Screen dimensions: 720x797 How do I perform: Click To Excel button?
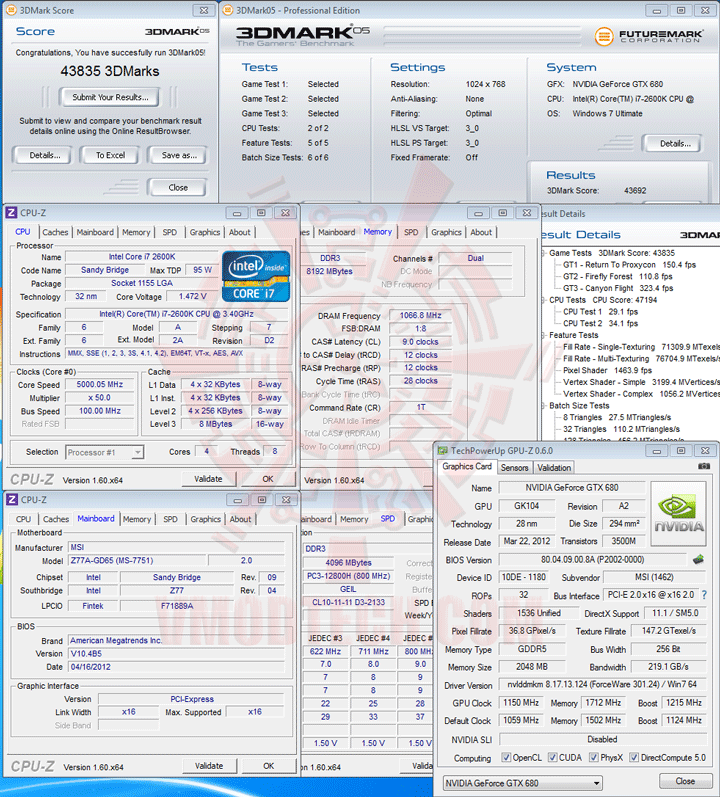click(110, 155)
